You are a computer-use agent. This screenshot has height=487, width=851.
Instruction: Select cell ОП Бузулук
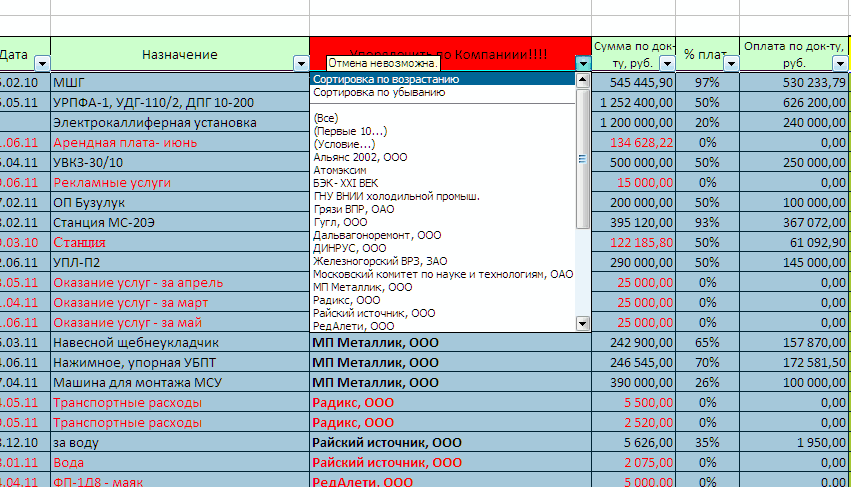(x=180, y=203)
